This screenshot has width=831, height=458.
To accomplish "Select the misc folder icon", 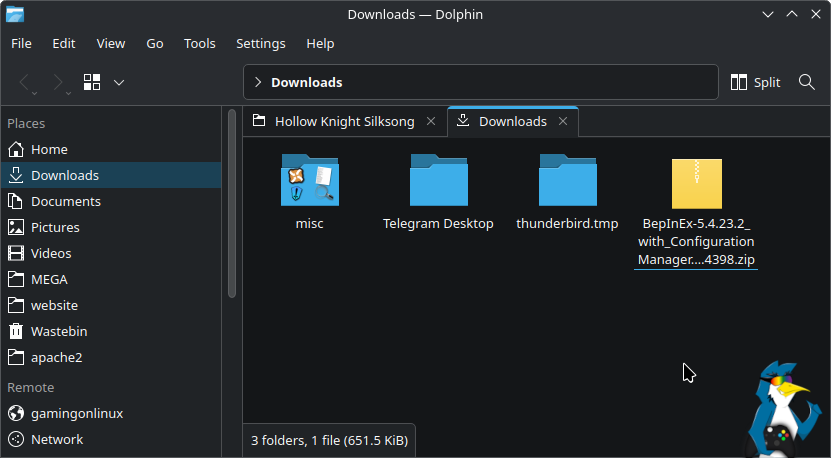I will pyautogui.click(x=310, y=181).
